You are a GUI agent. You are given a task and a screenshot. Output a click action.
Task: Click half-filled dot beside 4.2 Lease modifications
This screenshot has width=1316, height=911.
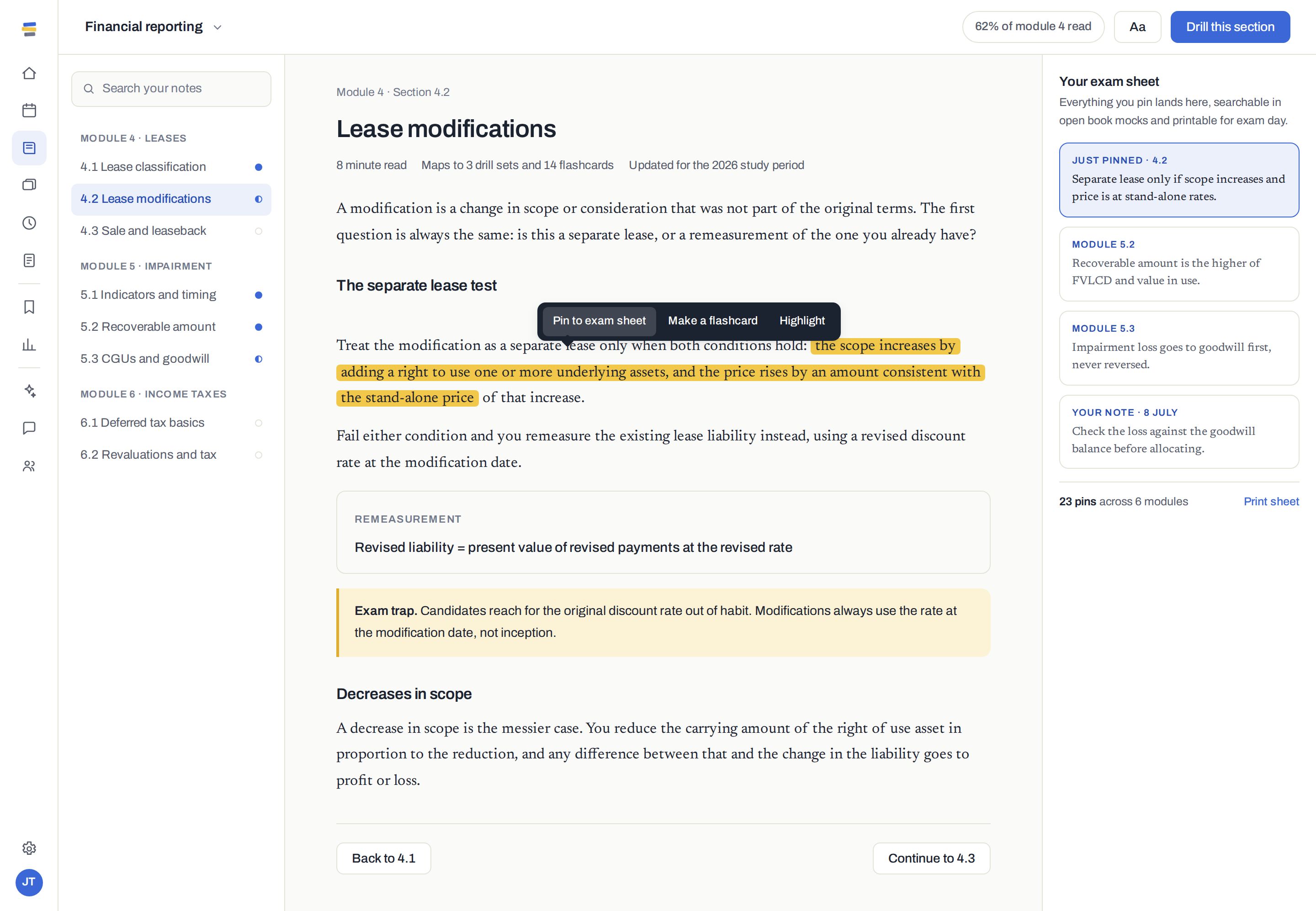259,199
